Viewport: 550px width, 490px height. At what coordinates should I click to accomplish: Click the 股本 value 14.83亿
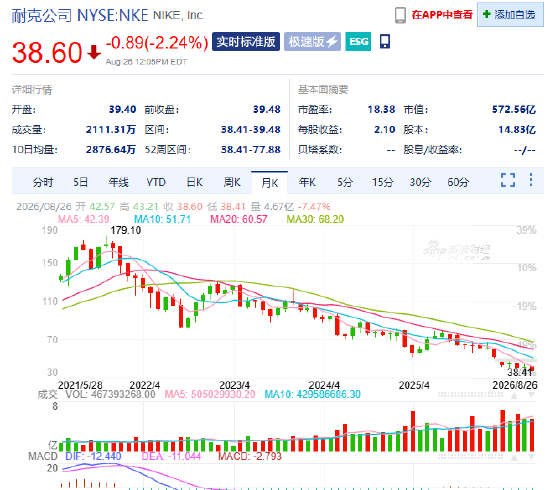pyautogui.click(x=517, y=130)
